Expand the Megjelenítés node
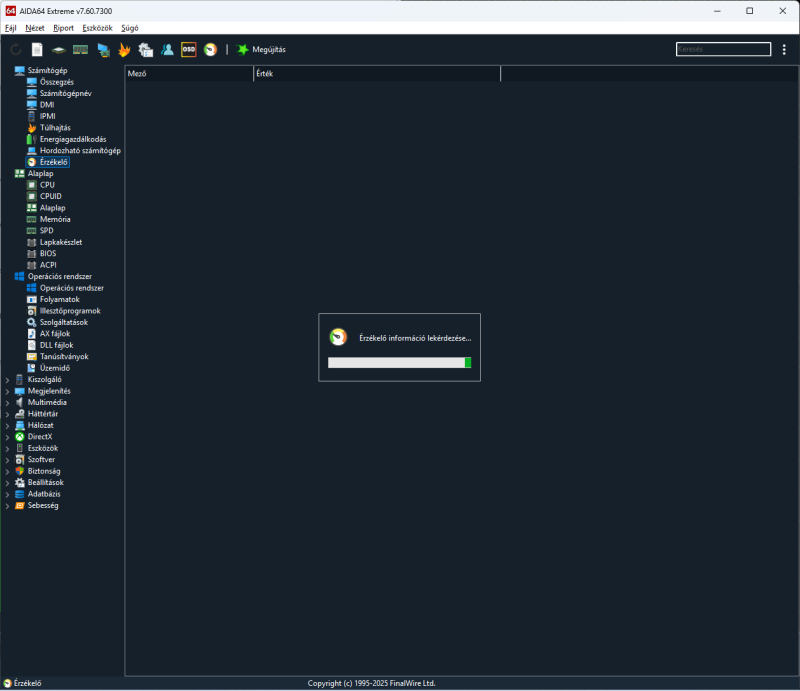Viewport: 800px width, 691px height. tap(7, 391)
